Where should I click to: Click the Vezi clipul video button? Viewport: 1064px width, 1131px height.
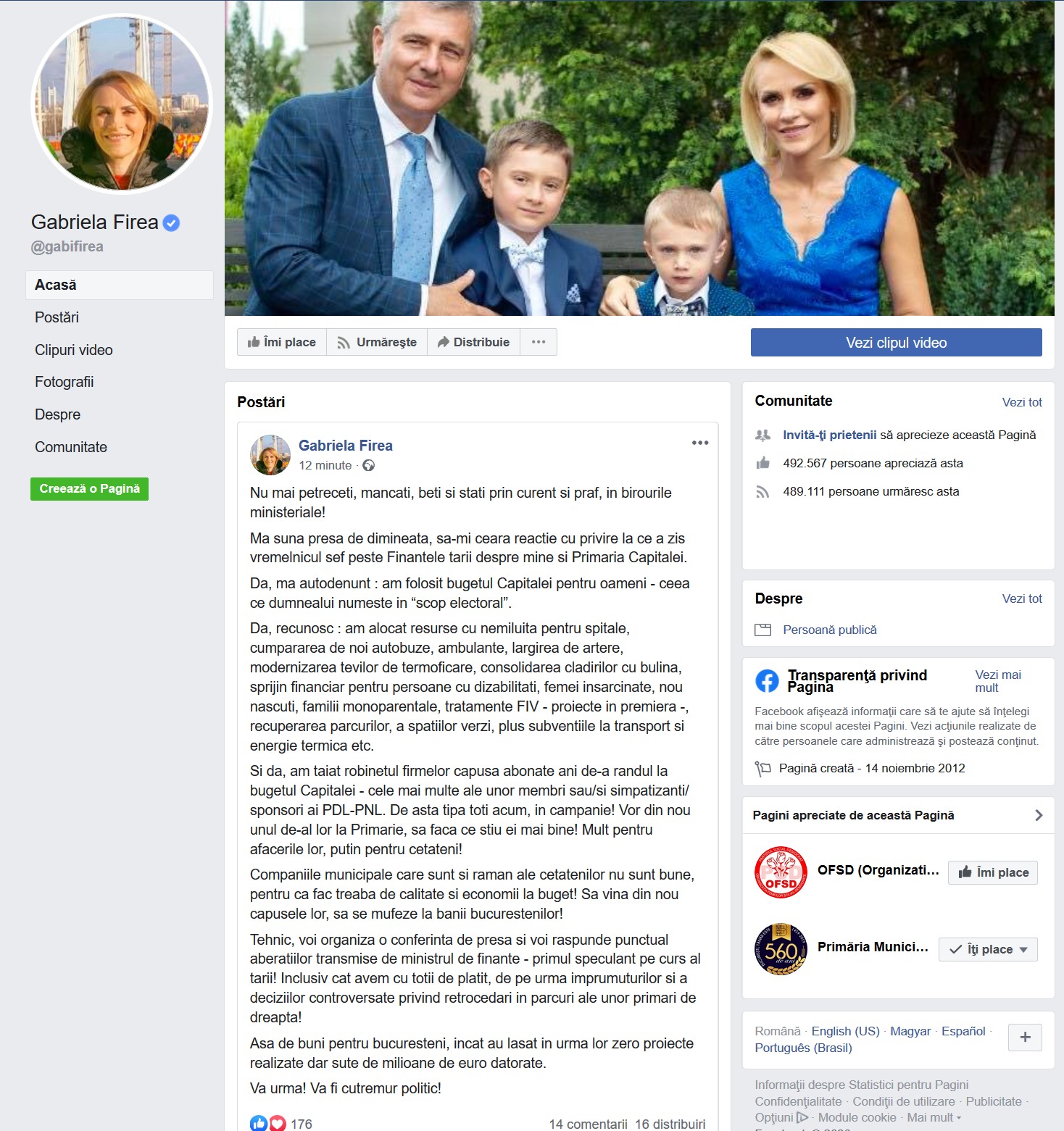click(x=897, y=343)
